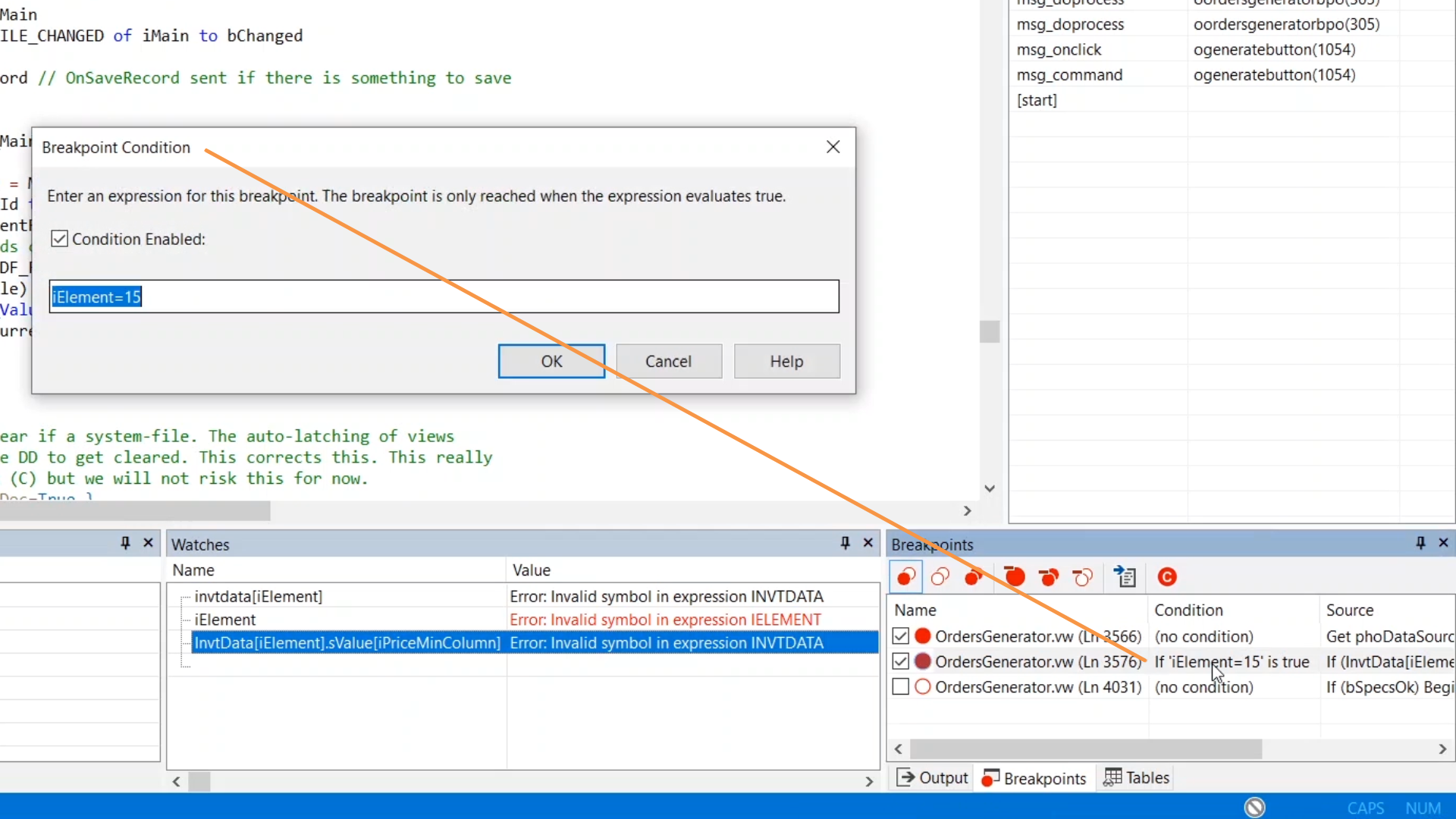Click the red circled C condition icon

pyautogui.click(x=1167, y=578)
